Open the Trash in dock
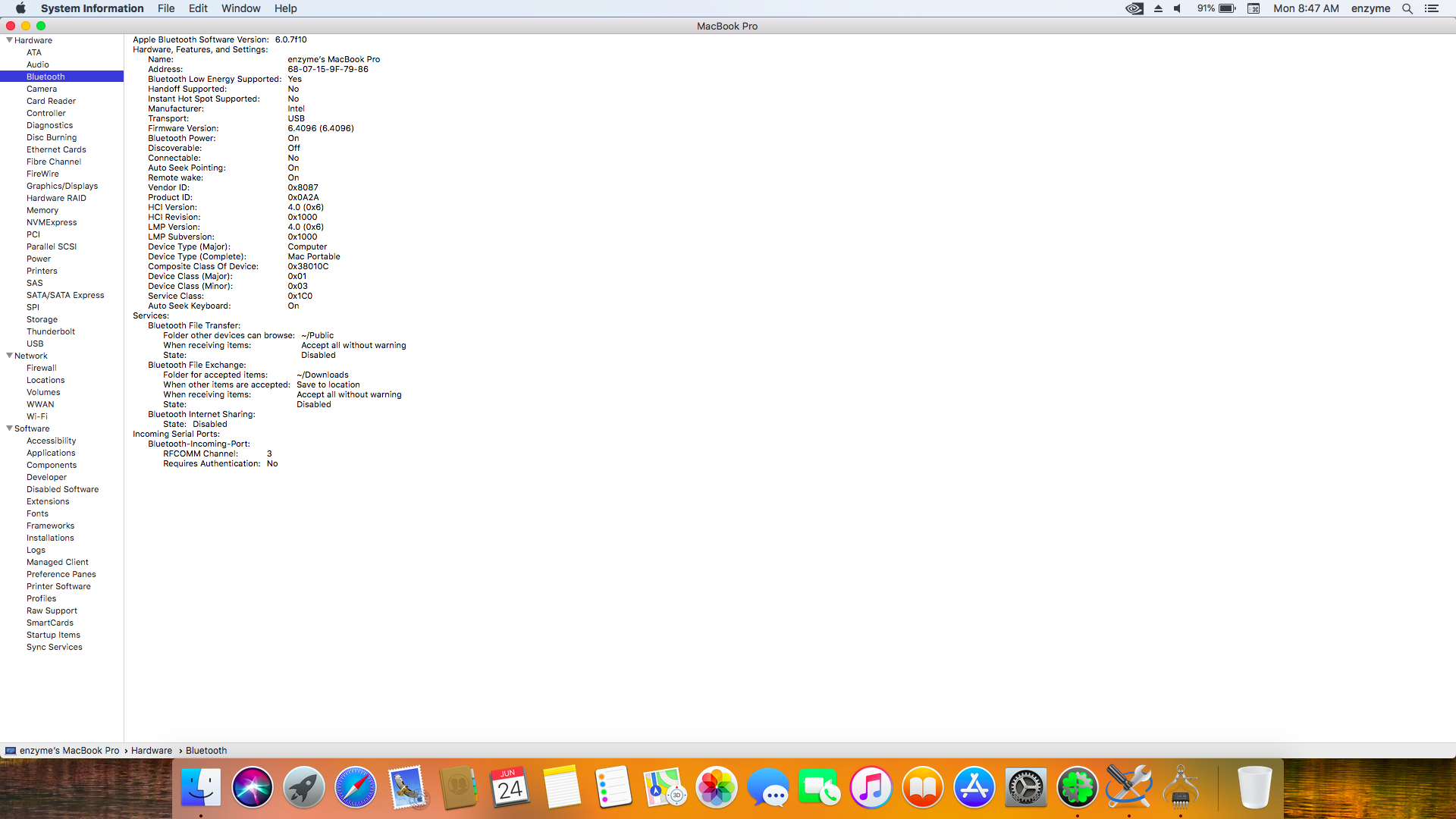 tap(1254, 787)
